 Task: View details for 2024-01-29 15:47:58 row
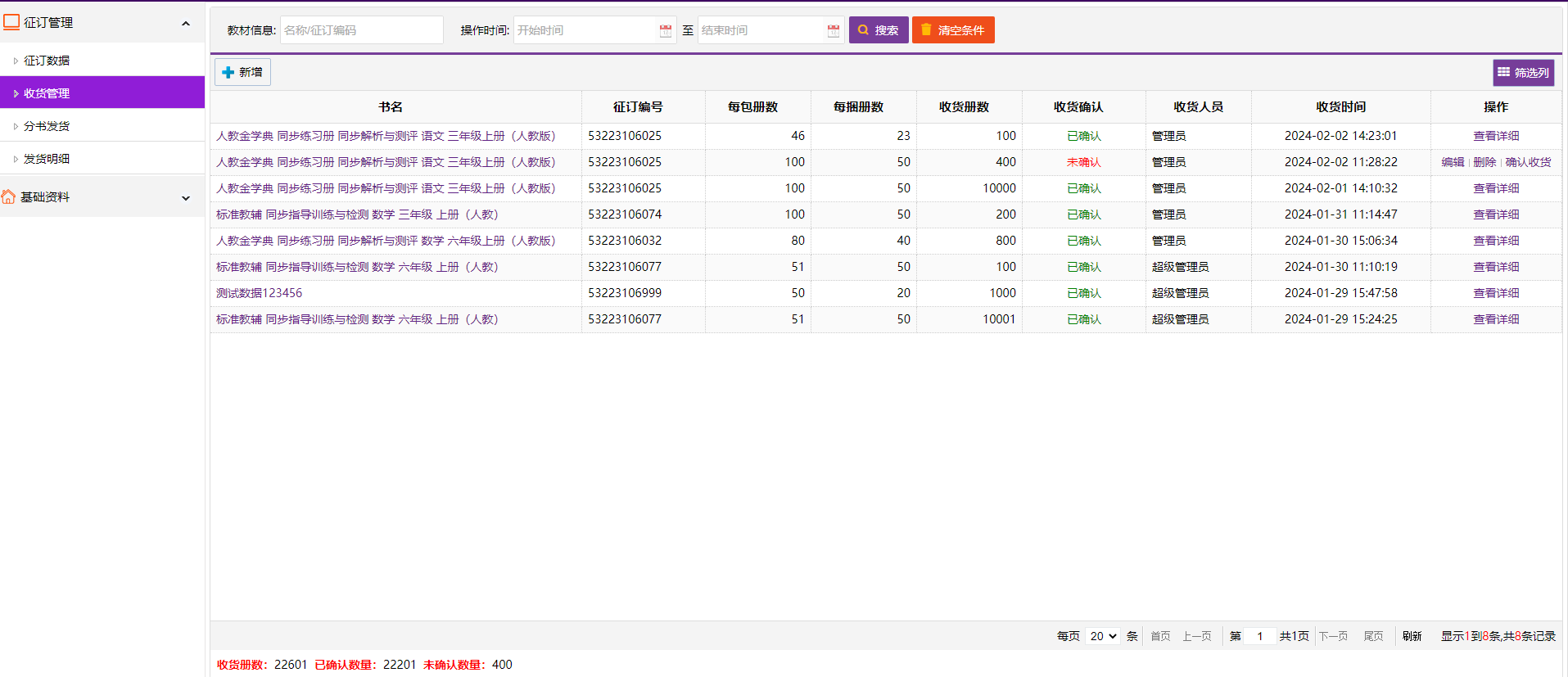coord(1496,293)
